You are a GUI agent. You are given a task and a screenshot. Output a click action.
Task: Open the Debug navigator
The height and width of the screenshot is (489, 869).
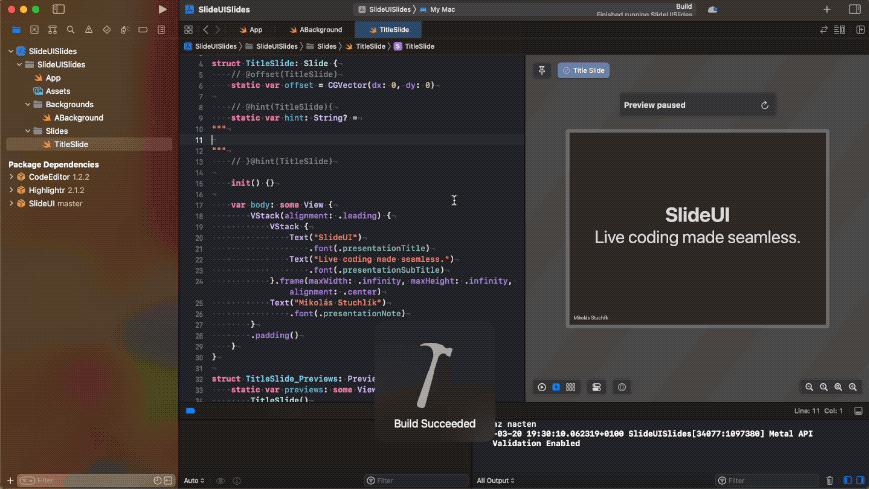click(125, 30)
